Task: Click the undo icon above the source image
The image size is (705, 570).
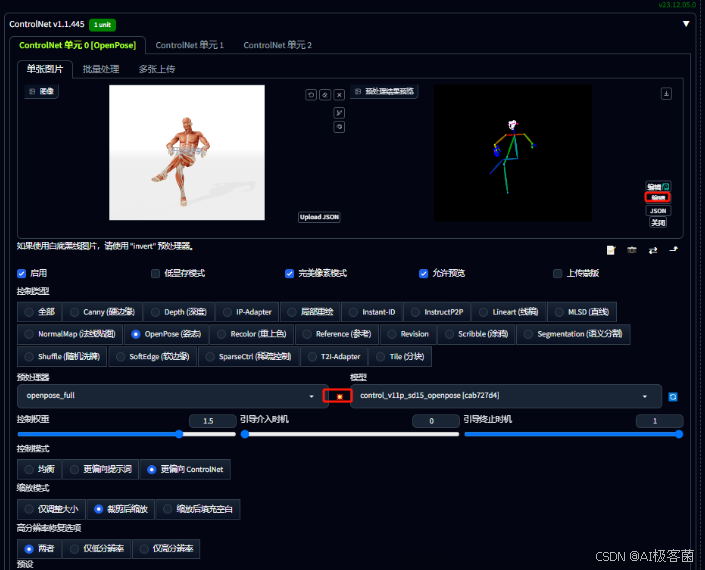Action: (311, 95)
